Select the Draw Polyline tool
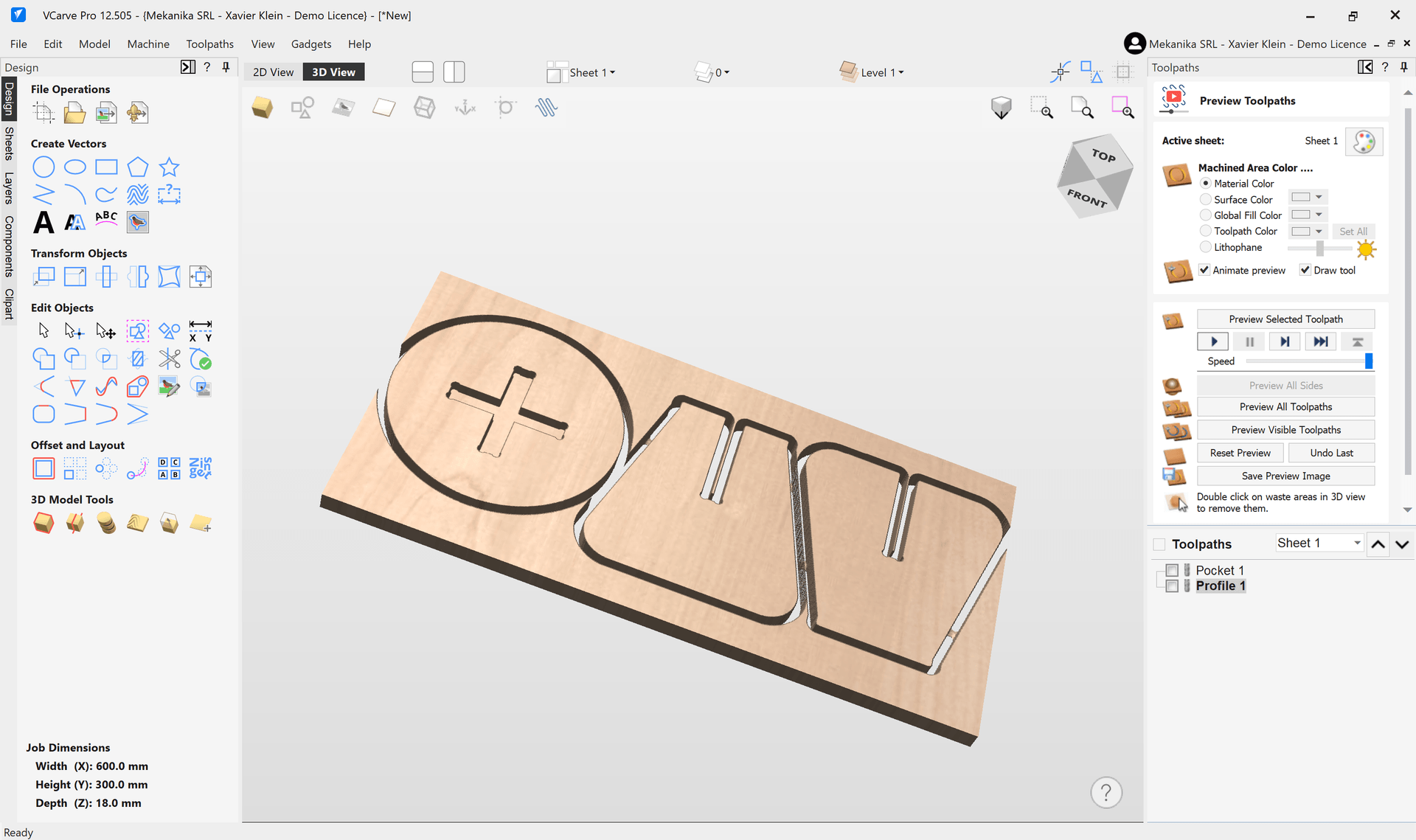Image resolution: width=1416 pixels, height=840 pixels. [44, 195]
